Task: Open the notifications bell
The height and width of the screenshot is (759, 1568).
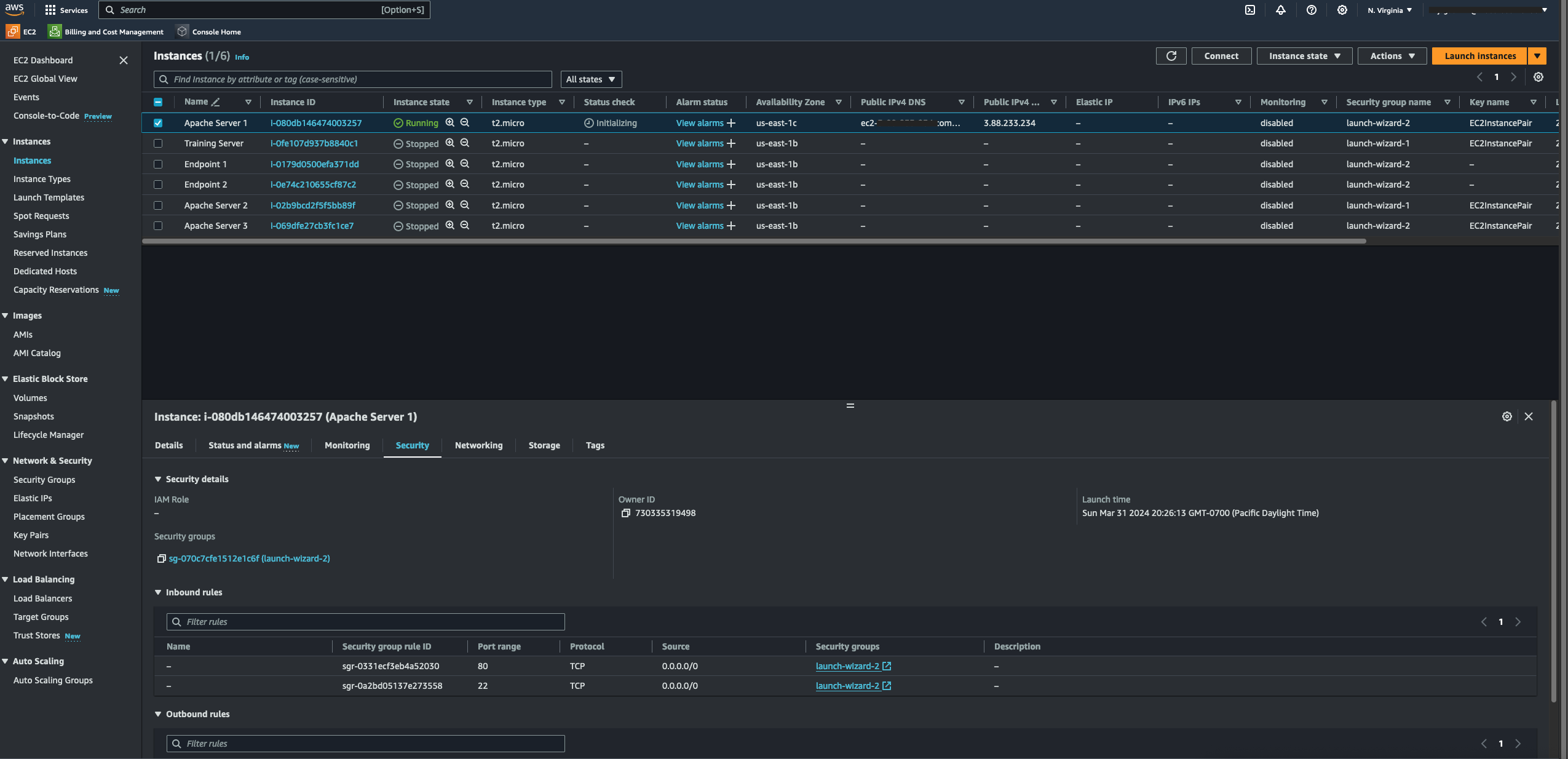Action: (1280, 10)
